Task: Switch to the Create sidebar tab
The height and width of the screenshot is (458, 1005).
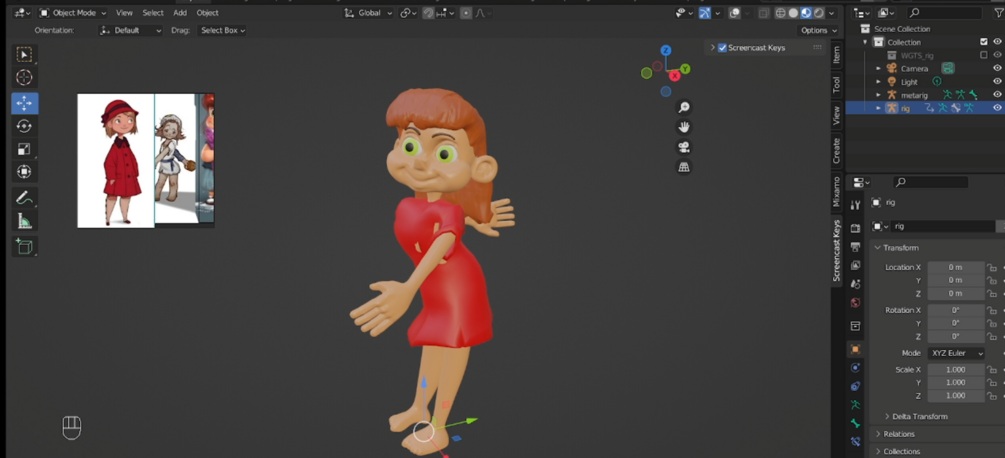Action: [836, 151]
